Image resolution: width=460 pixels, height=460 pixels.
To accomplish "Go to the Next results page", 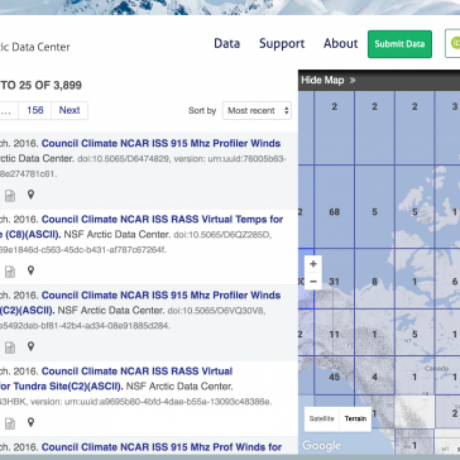I will (x=69, y=110).
